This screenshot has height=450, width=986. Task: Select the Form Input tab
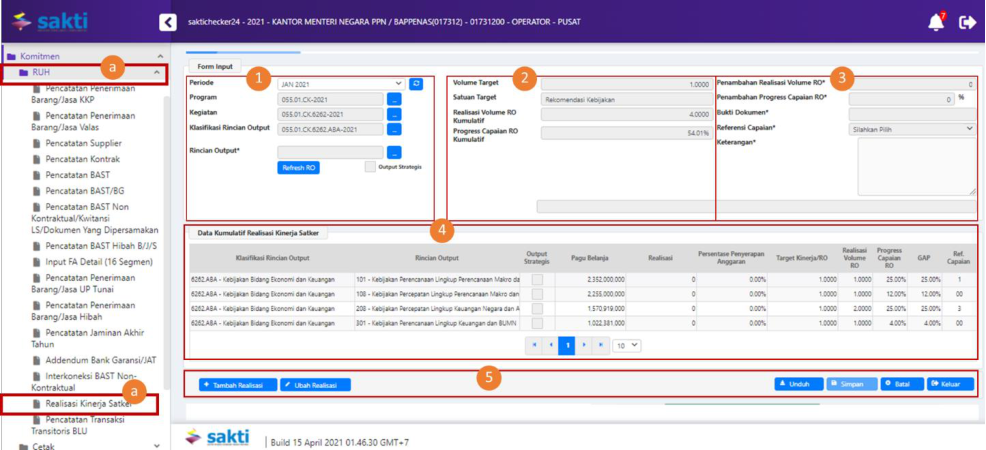(x=214, y=67)
